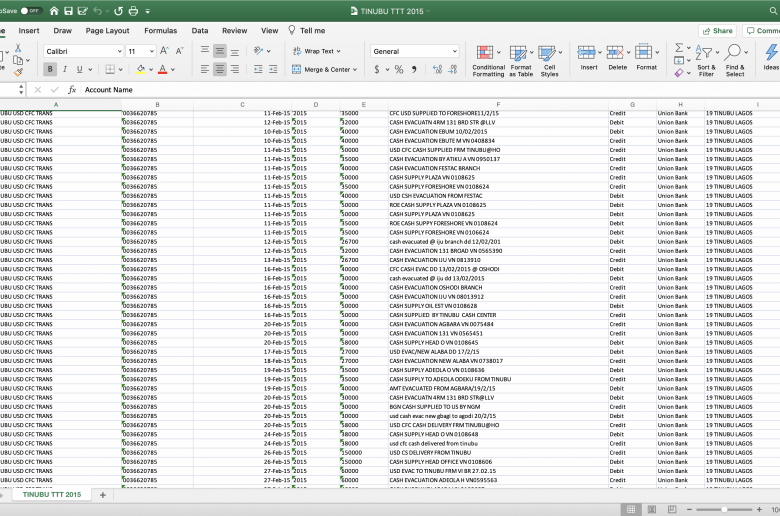Decrease font size with smaller A
Screen dimensions: 780x516
tap(180, 51)
